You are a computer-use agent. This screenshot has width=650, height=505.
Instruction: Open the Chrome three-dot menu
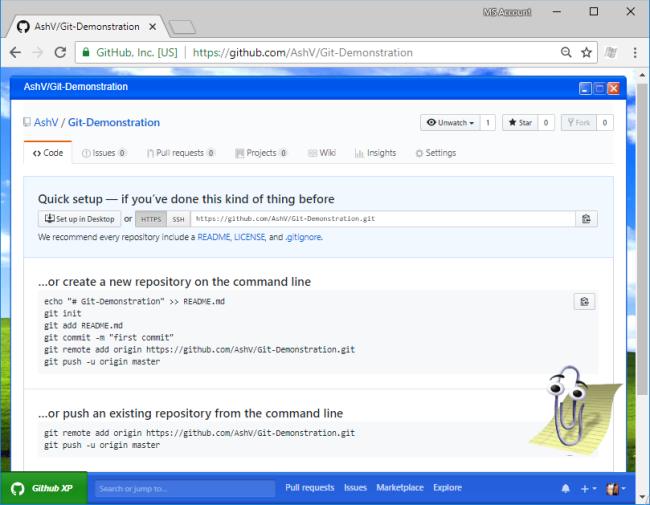635,52
